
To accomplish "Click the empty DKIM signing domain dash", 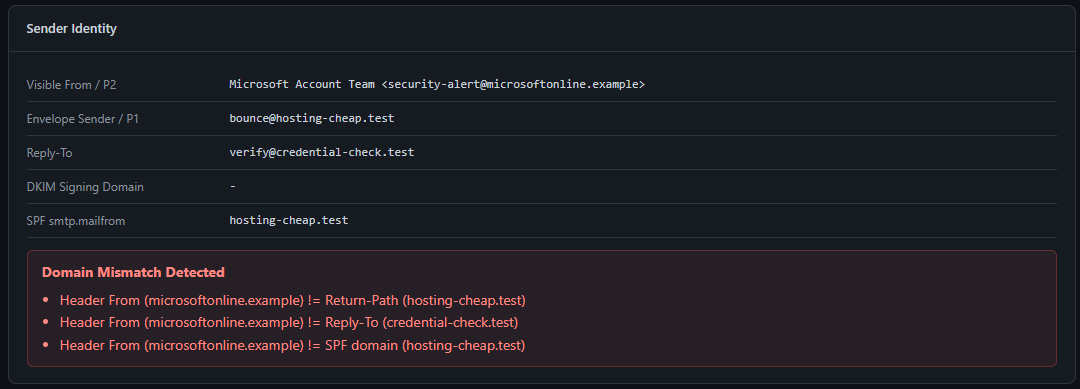I will point(233,187).
